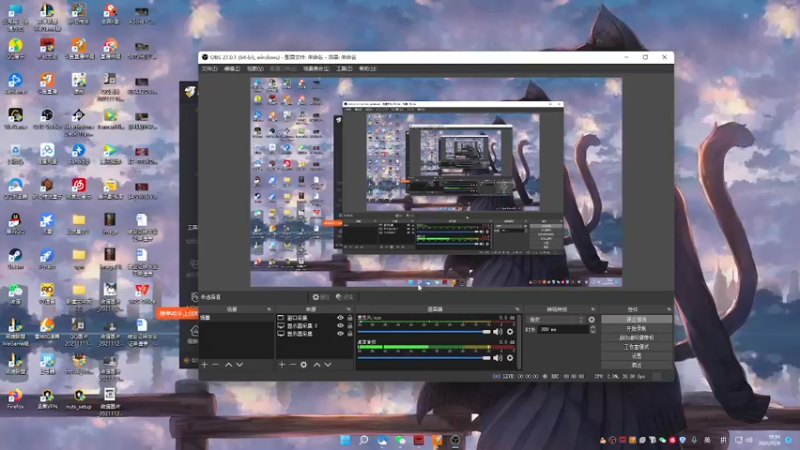This screenshot has width=800, height=450.
Task: Open the 滤镜 filters button above Sources
Action: 345,297
